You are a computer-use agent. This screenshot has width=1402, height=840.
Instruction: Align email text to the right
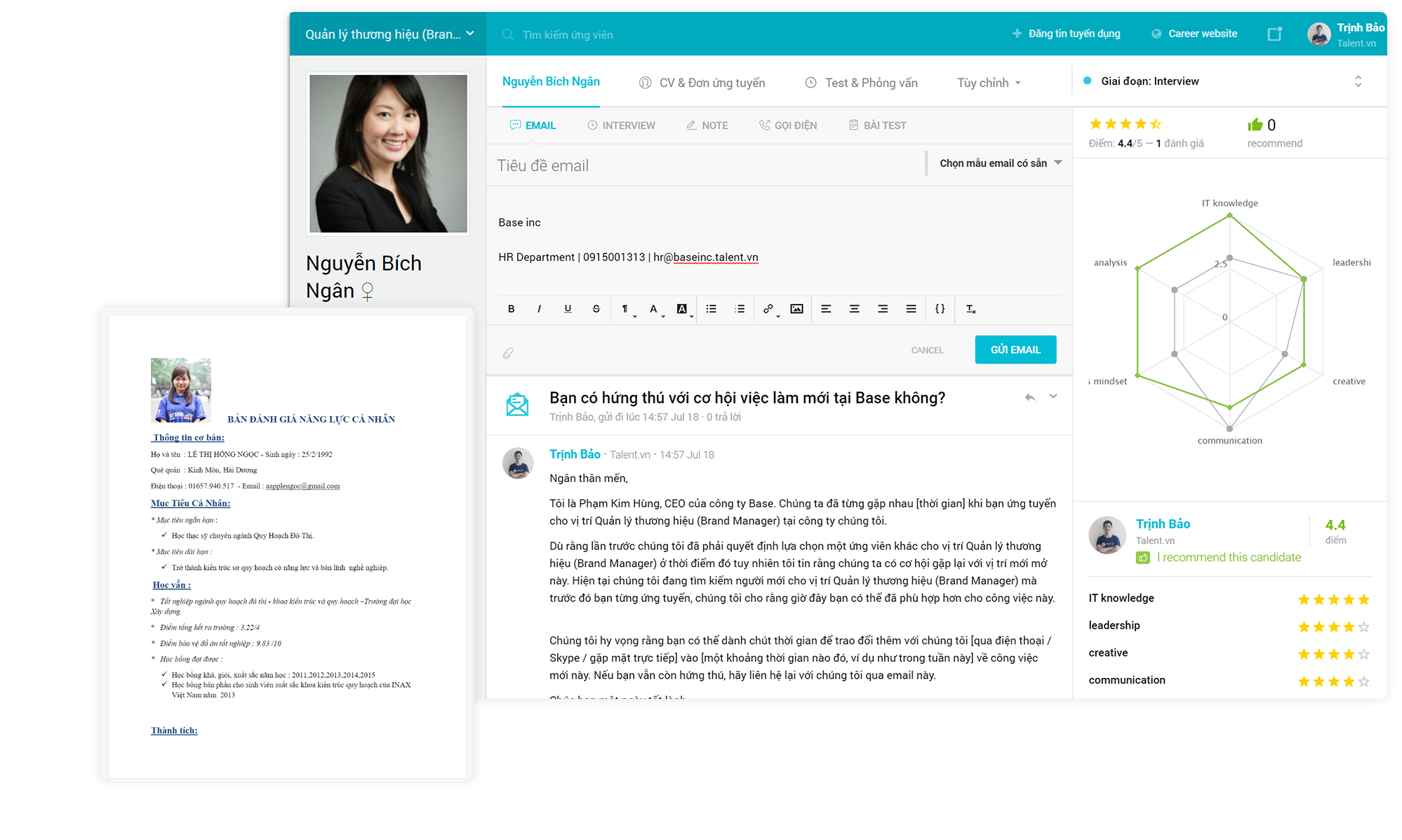(x=883, y=309)
